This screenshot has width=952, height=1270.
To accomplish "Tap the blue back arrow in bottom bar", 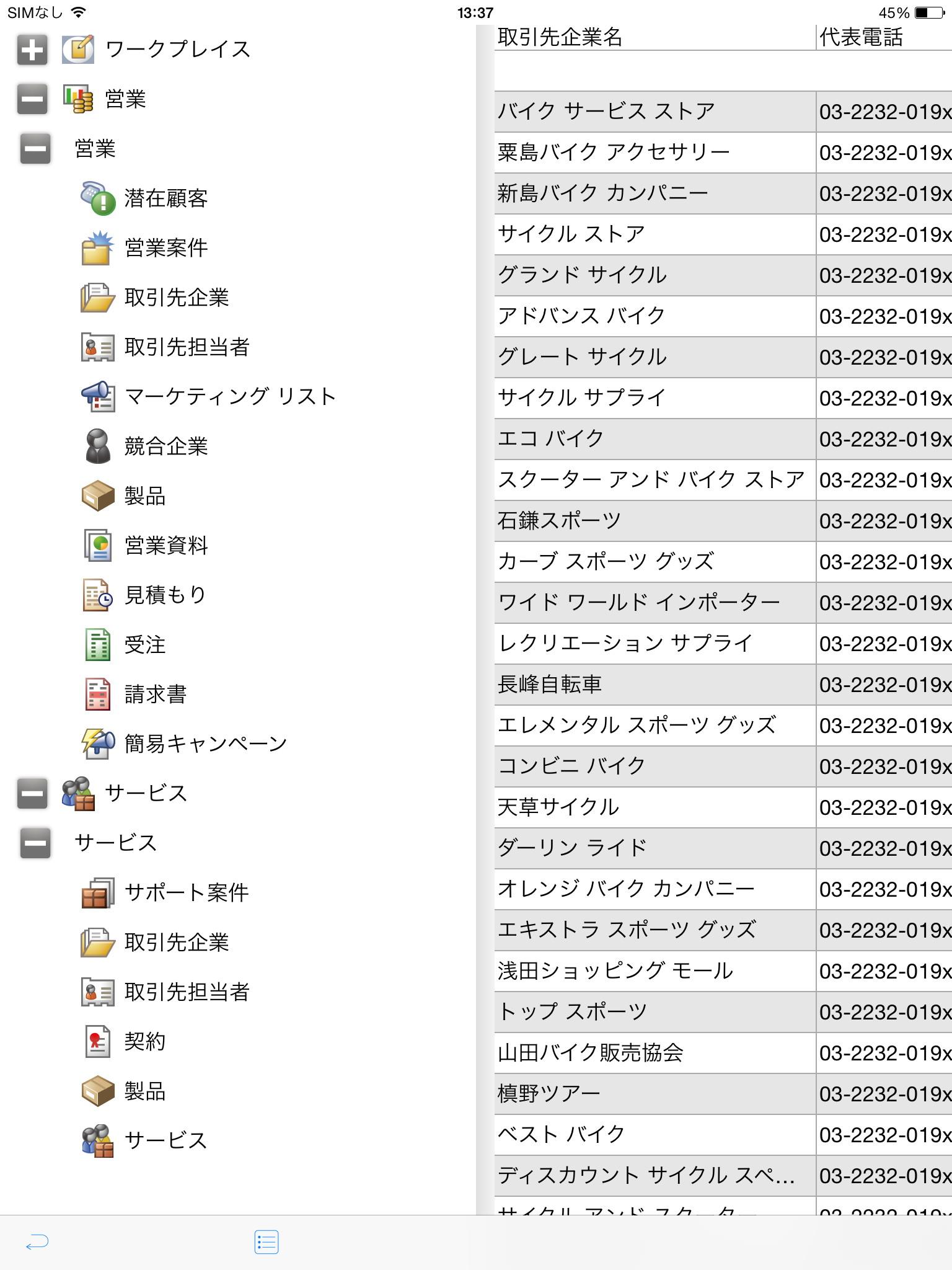I will 37,1242.
